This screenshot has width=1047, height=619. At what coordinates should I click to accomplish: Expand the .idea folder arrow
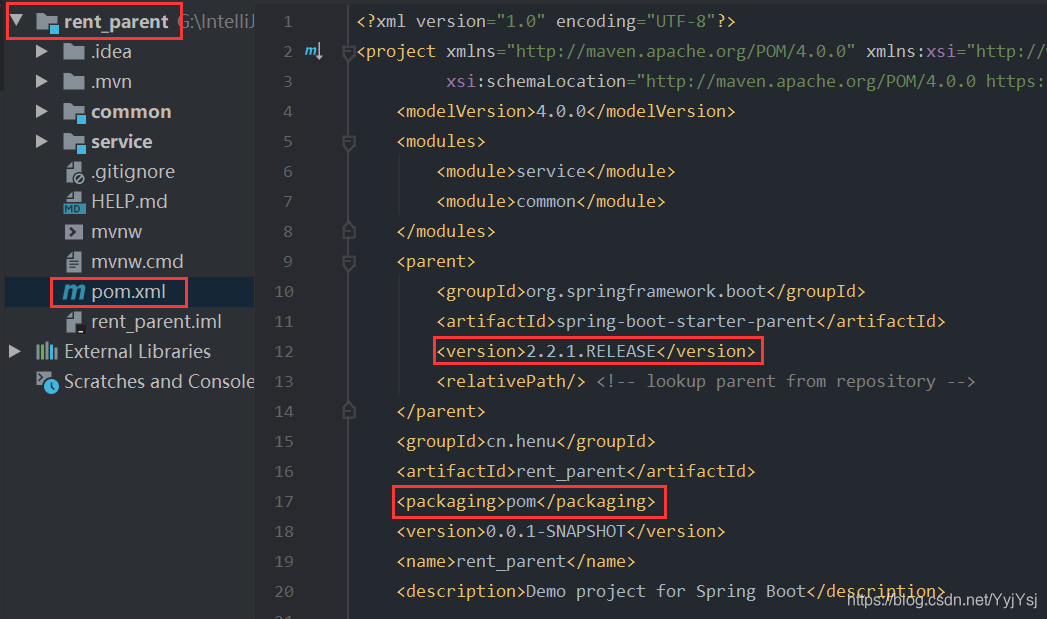41,51
